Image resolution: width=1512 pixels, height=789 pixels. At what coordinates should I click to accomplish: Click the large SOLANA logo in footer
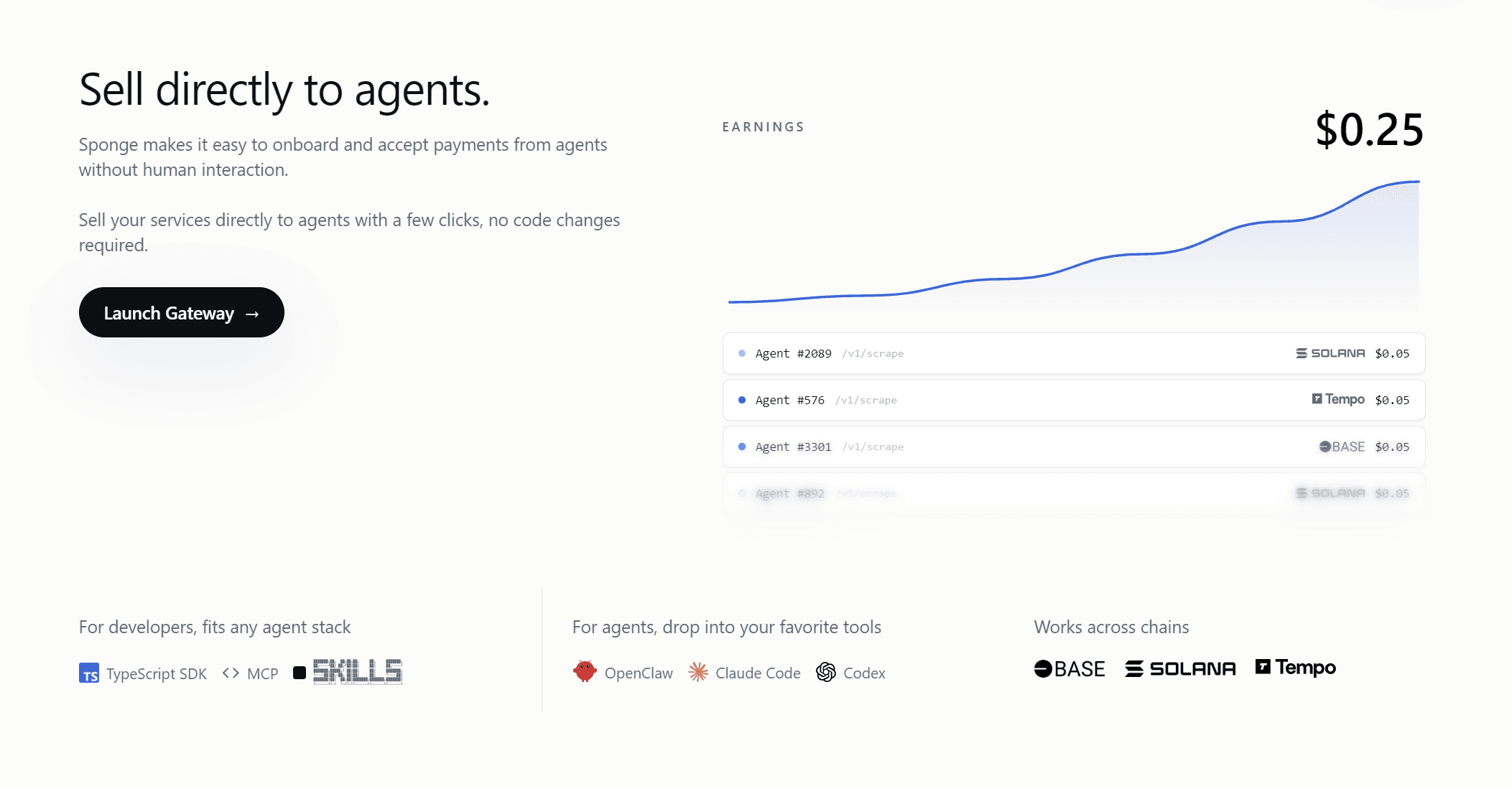coord(1180,669)
